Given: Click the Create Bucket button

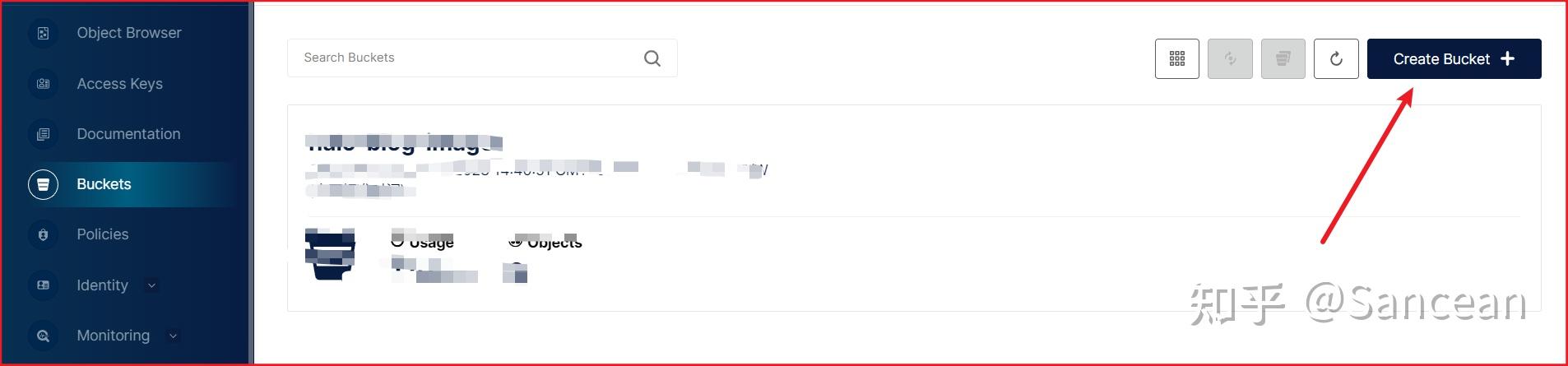Looking at the screenshot, I should pos(1454,58).
